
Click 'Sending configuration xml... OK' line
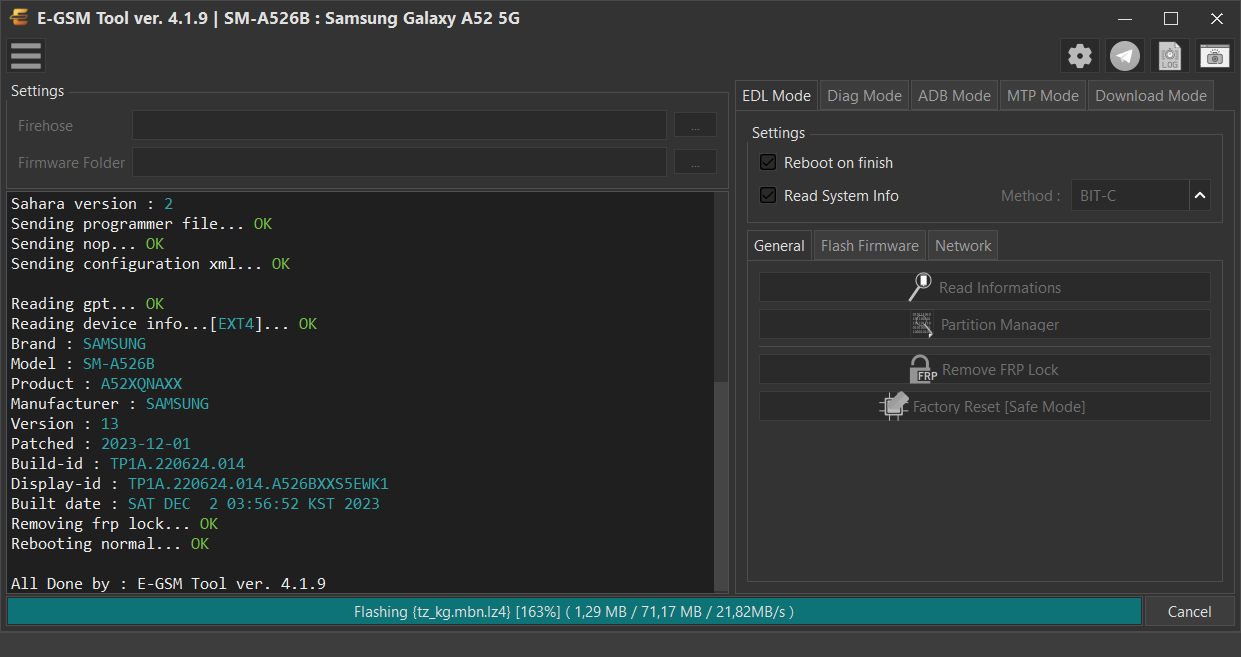(x=150, y=264)
